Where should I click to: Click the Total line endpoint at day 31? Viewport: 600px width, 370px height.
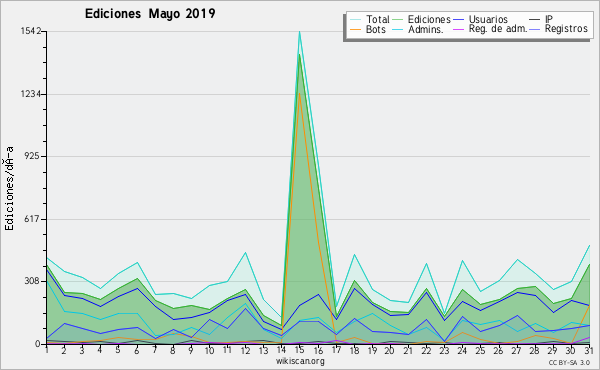pos(589,245)
